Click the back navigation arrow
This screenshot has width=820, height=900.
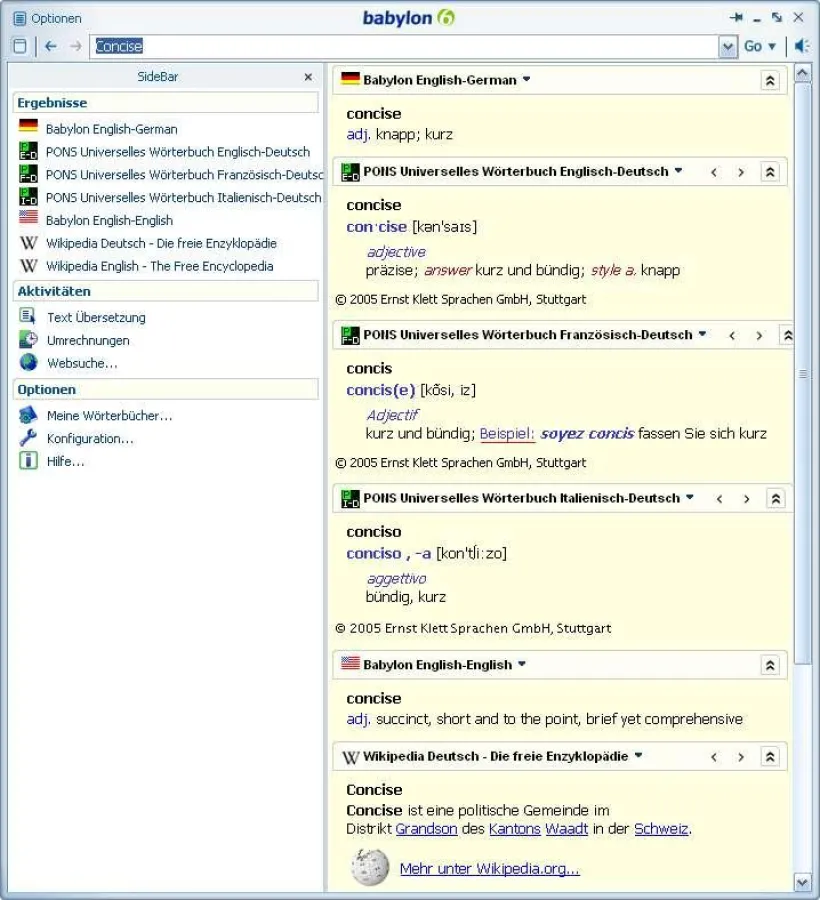(50, 46)
